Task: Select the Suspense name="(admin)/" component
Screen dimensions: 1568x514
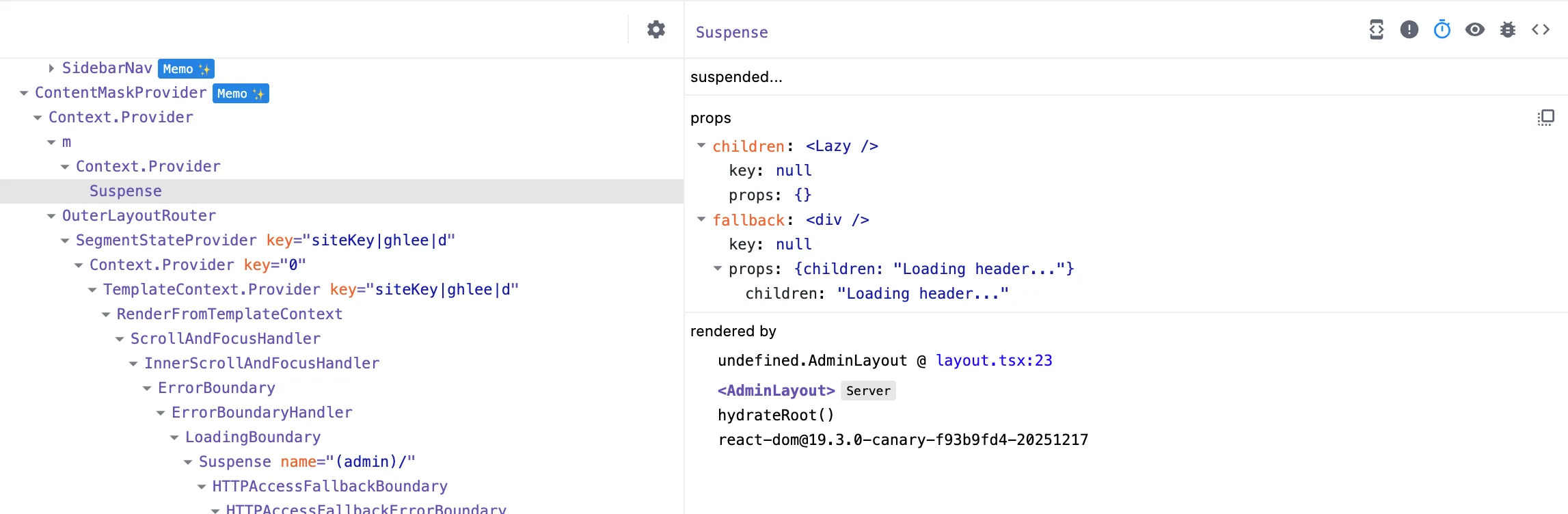Action: coord(306,462)
